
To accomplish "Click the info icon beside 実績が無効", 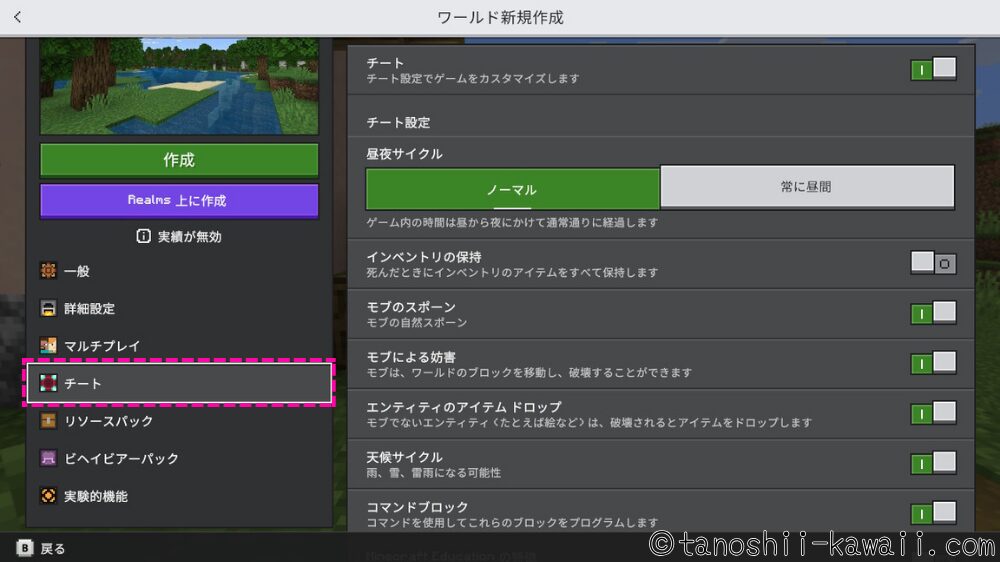I will 143,236.
